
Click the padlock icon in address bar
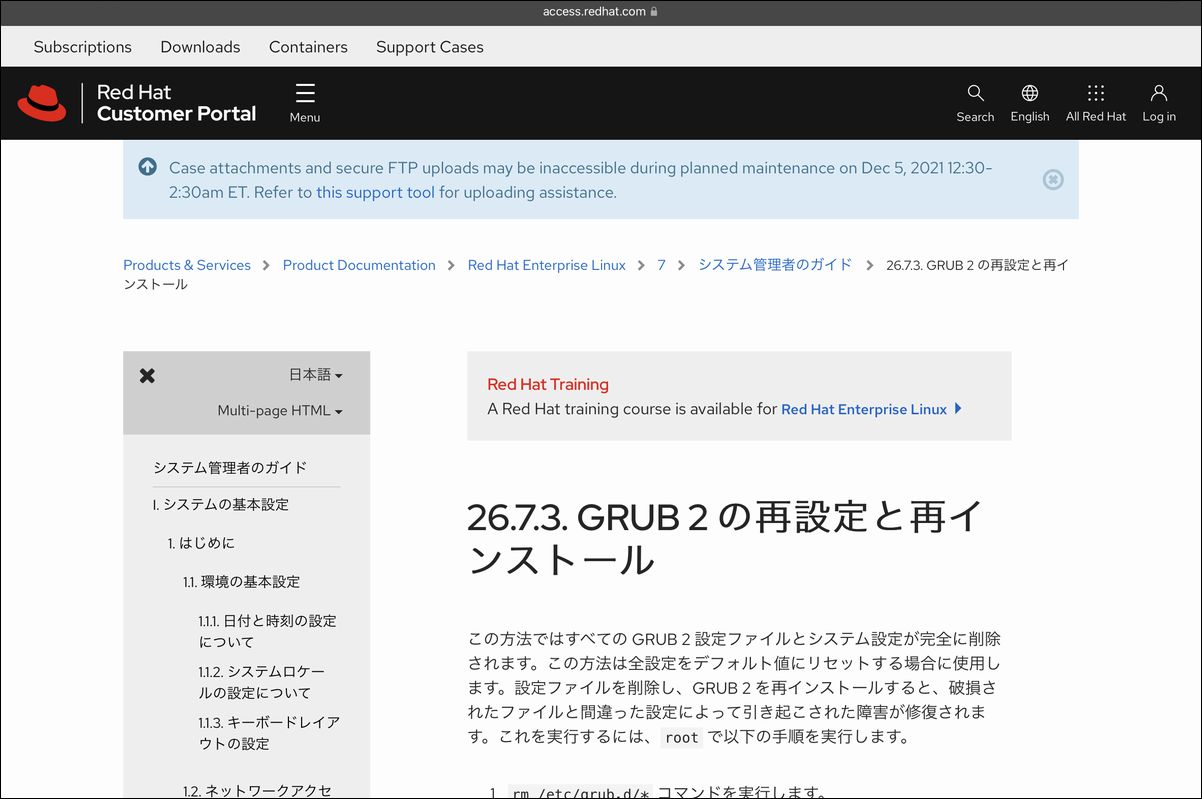[x=654, y=12]
